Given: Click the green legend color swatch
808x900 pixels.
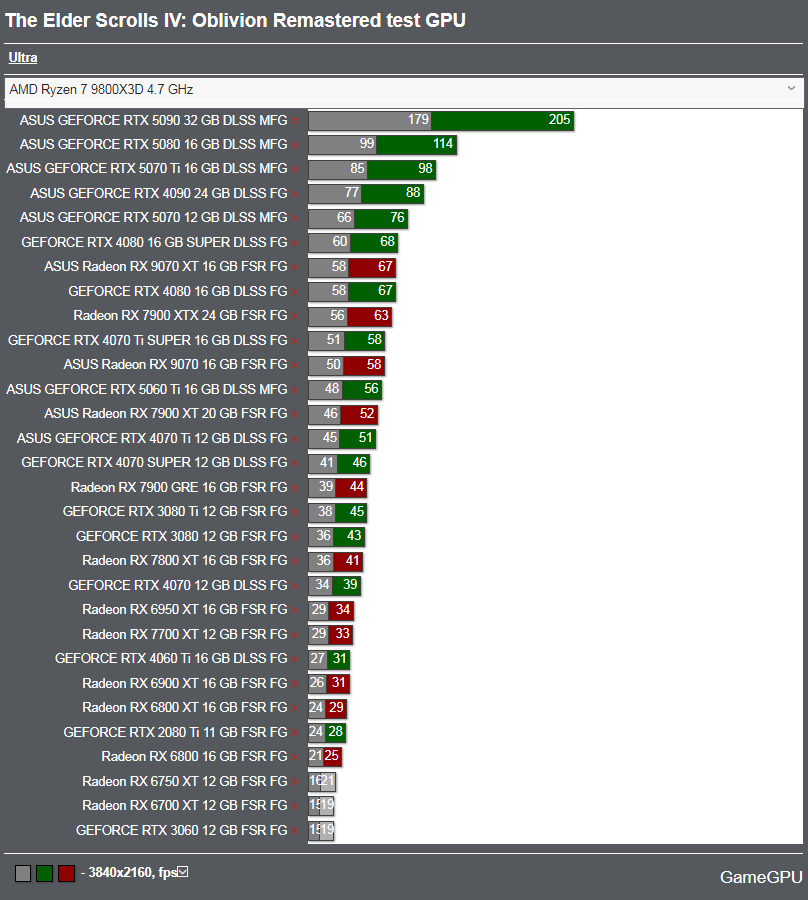Looking at the screenshot, I should 45,874.
